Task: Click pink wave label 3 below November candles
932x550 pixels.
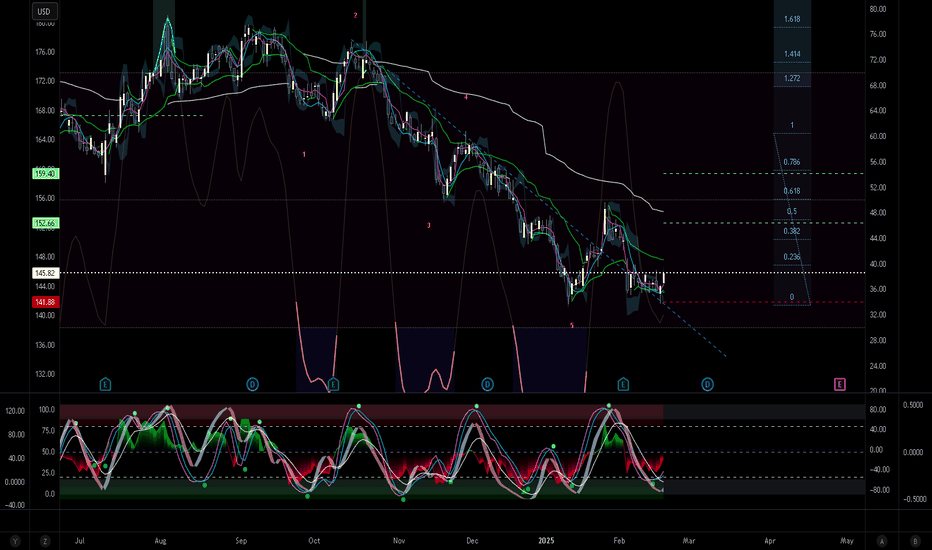Action: click(429, 225)
